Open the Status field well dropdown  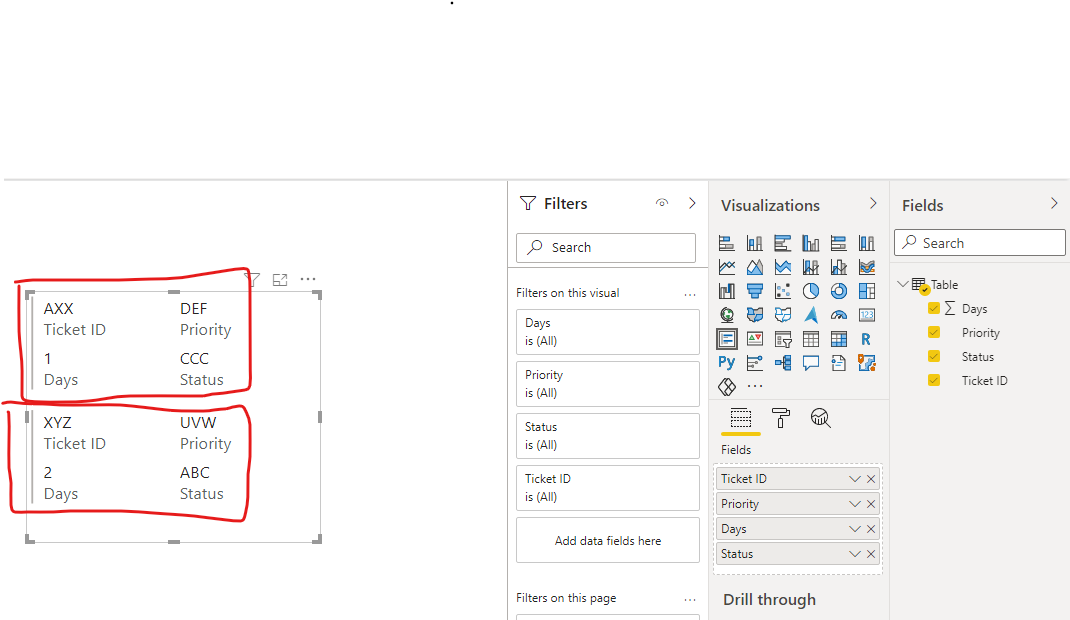854,554
